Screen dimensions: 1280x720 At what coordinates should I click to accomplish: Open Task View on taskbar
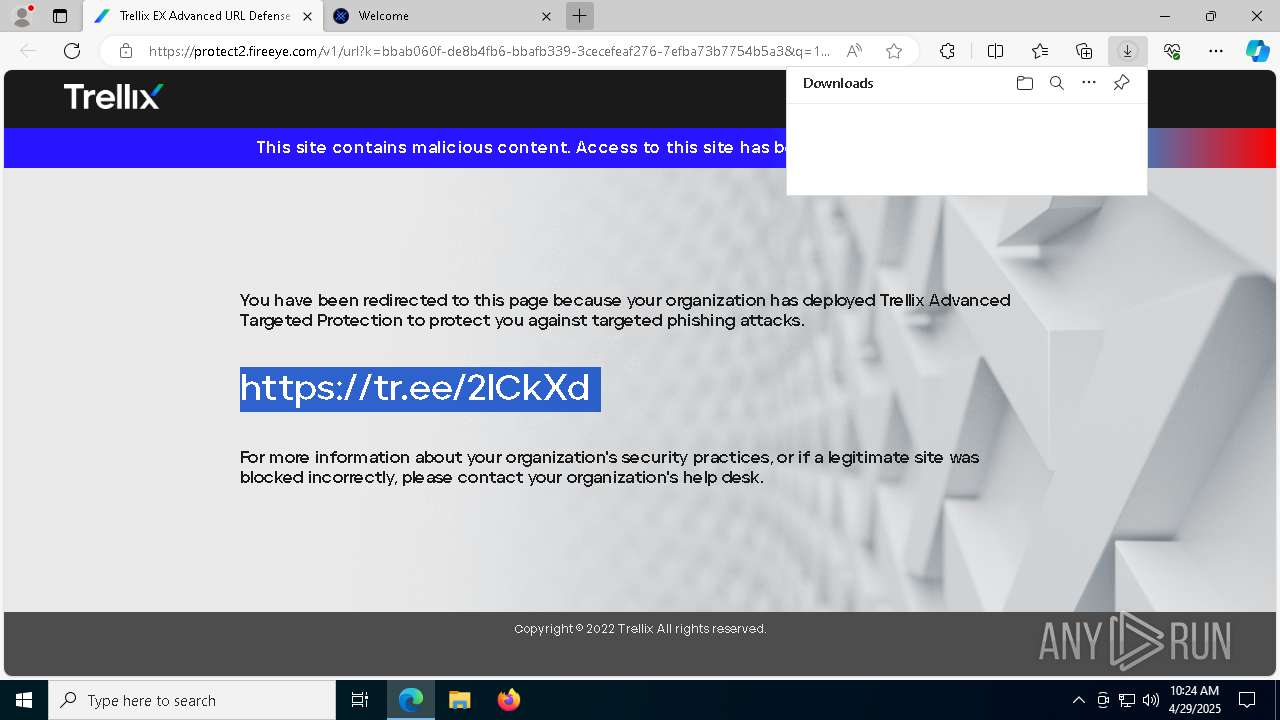[360, 700]
